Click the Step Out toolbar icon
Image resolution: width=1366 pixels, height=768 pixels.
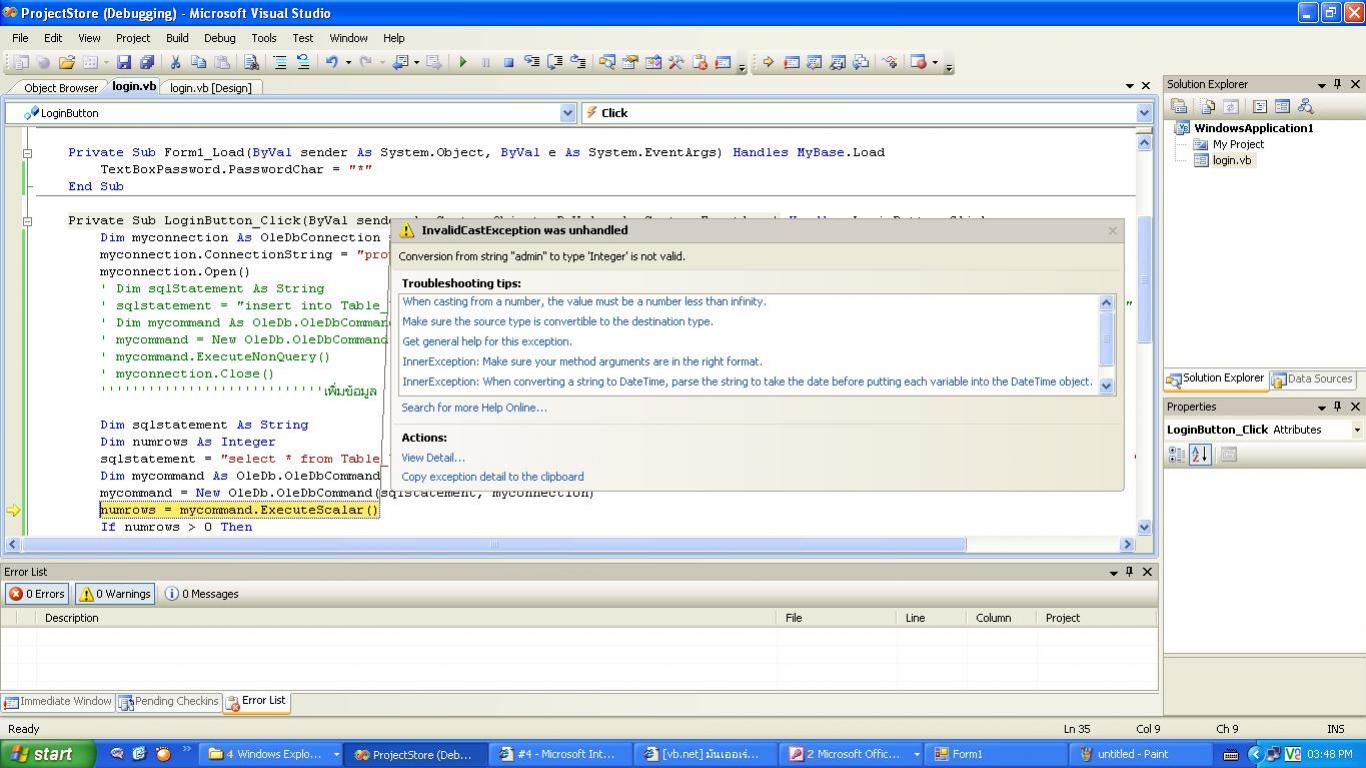pos(578,62)
